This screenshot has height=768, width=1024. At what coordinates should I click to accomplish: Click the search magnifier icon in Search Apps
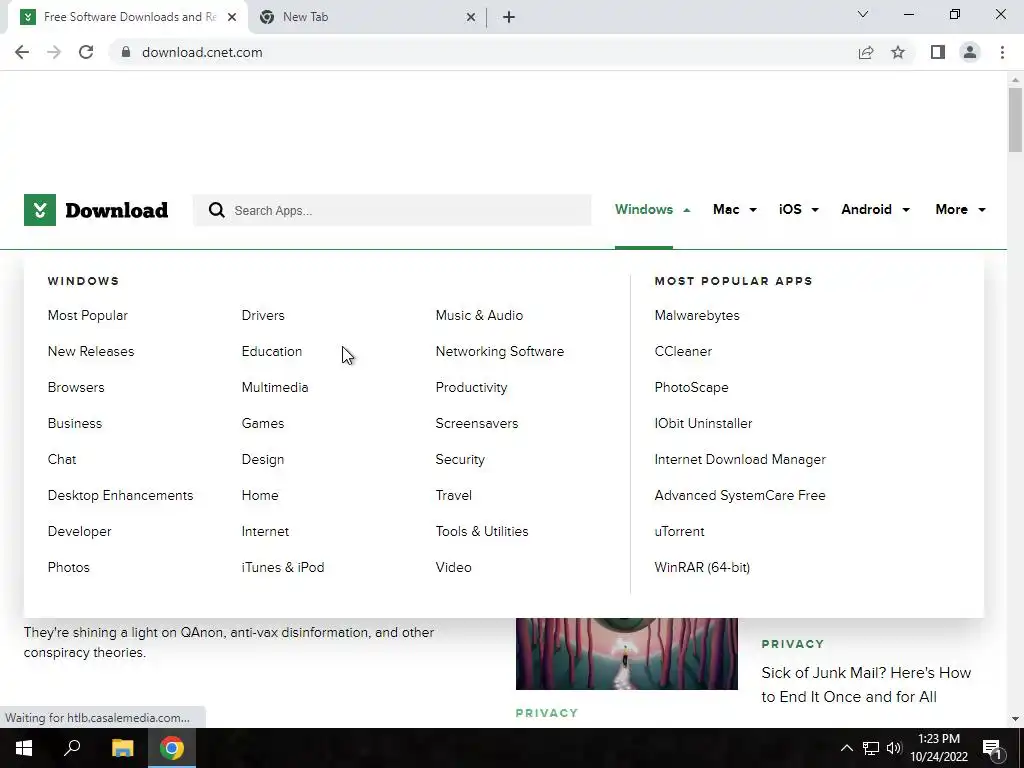217,210
